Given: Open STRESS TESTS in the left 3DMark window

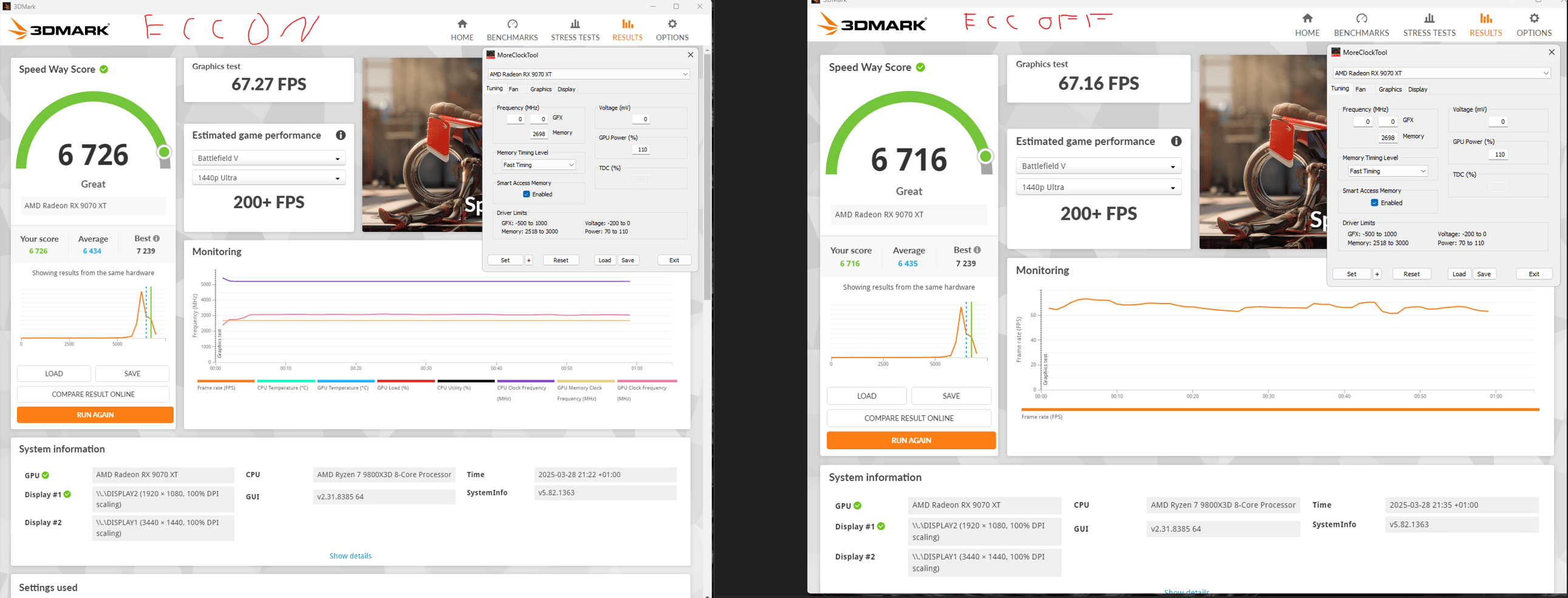Looking at the screenshot, I should (575, 30).
